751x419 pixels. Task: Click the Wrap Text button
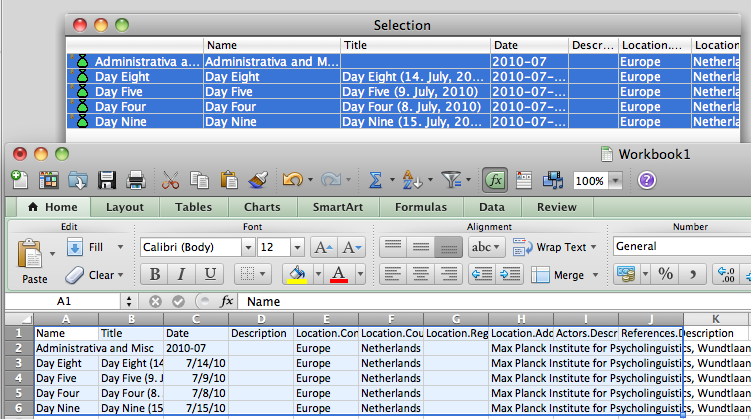(x=550, y=247)
